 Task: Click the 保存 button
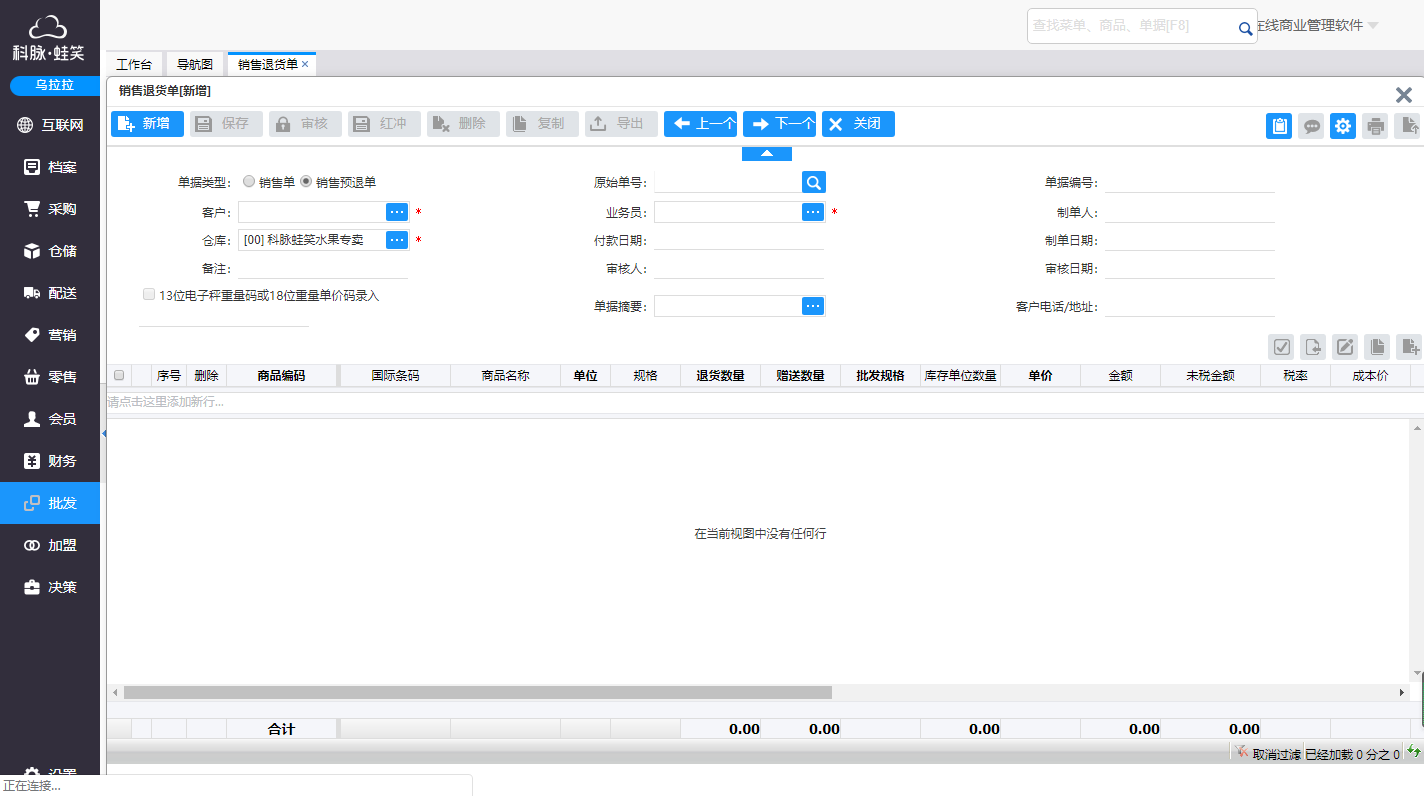pos(226,124)
